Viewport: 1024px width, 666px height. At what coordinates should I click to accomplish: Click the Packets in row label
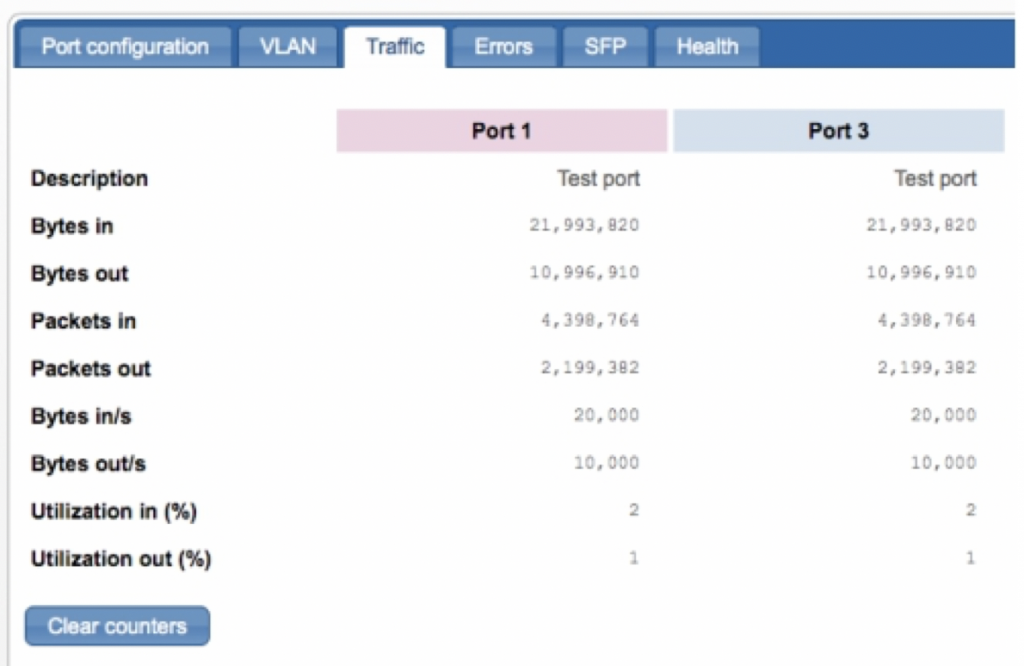coord(84,321)
